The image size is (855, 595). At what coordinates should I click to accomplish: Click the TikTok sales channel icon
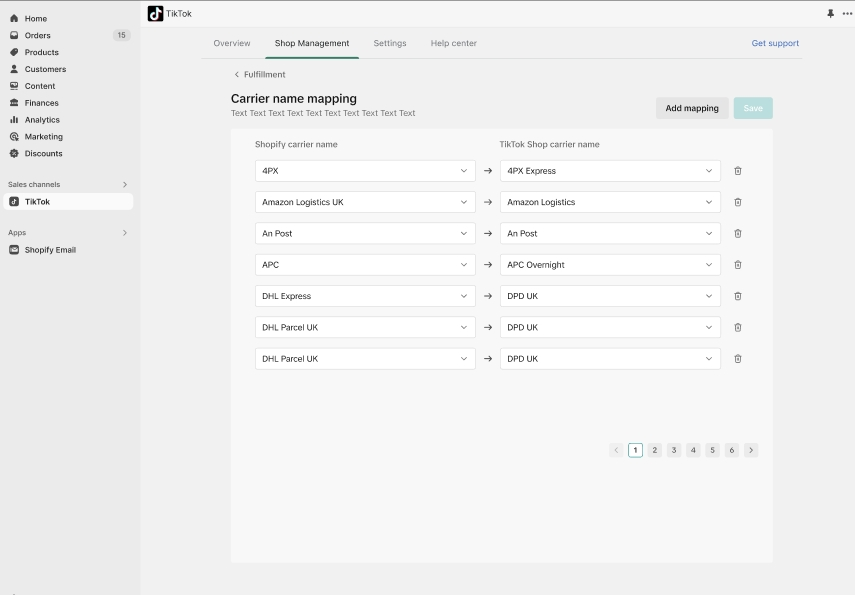click(x=14, y=202)
